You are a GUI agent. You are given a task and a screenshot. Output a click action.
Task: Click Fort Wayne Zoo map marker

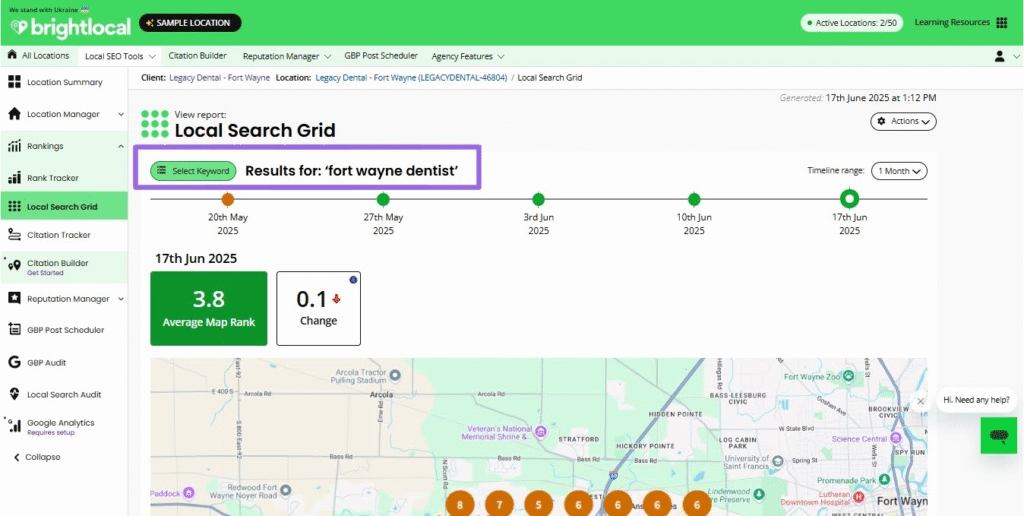tap(848, 376)
